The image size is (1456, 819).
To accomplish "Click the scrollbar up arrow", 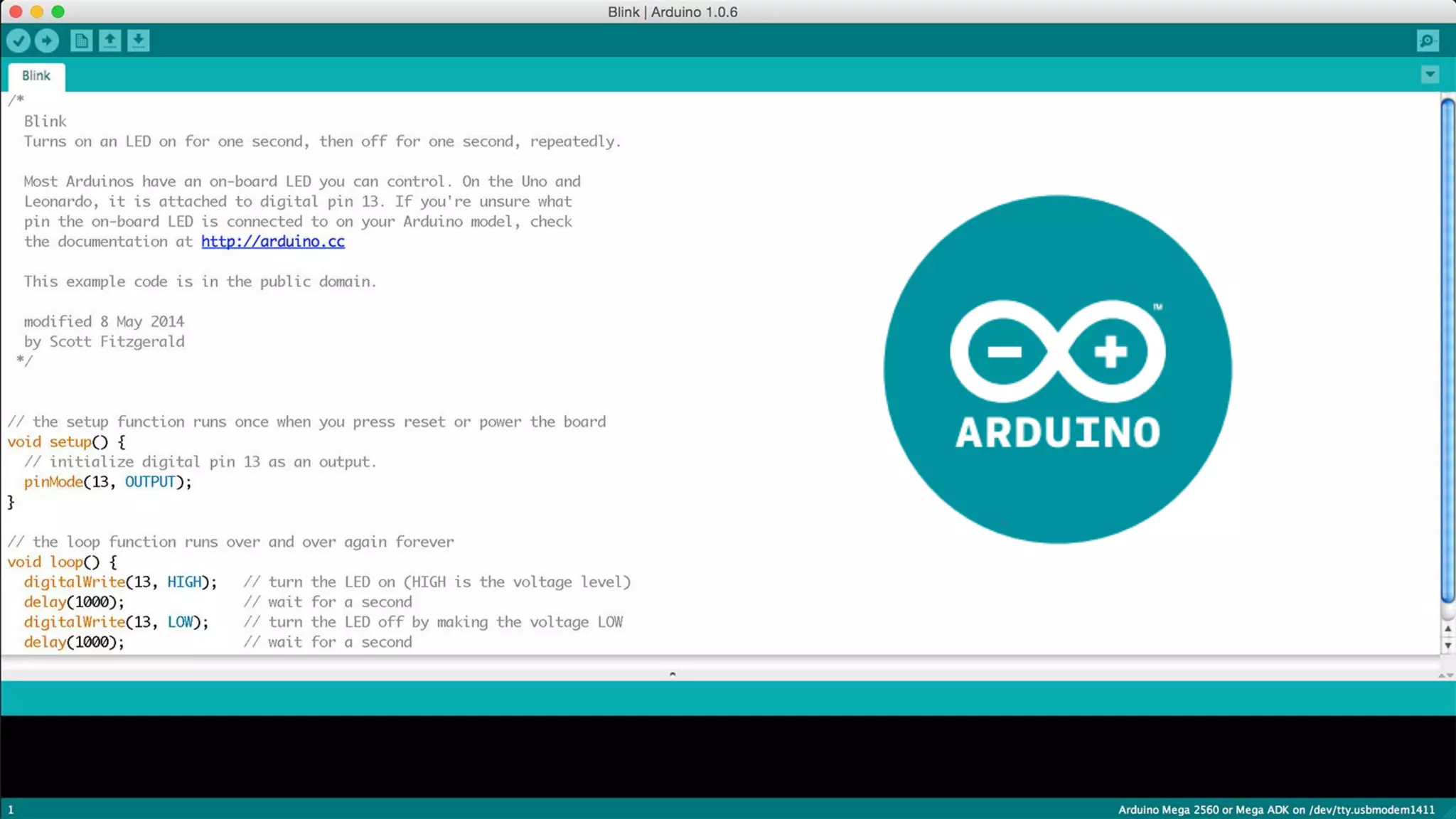I will point(1447,629).
